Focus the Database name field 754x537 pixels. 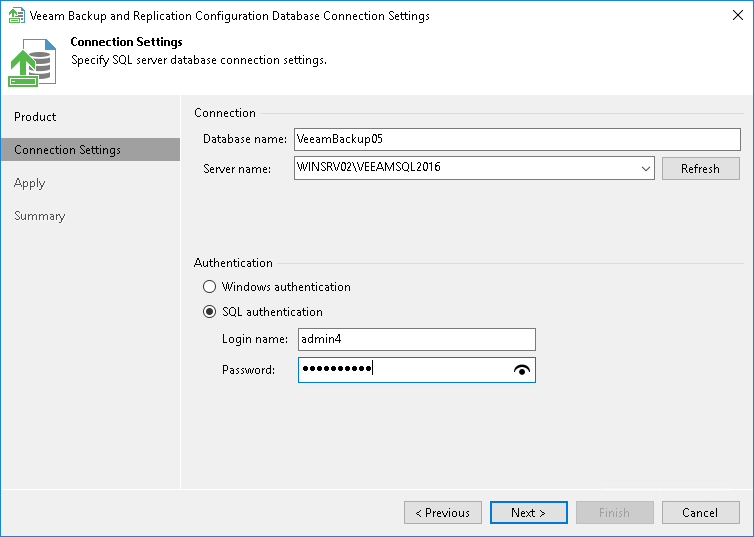517,139
